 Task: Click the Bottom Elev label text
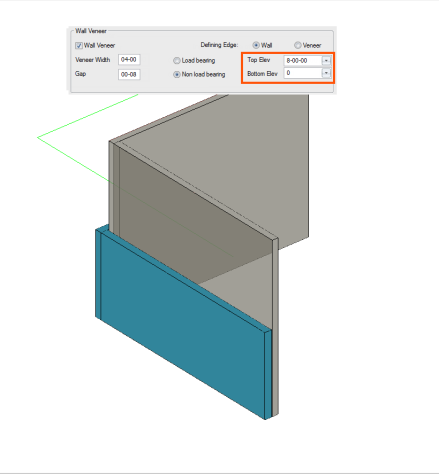(x=262, y=74)
